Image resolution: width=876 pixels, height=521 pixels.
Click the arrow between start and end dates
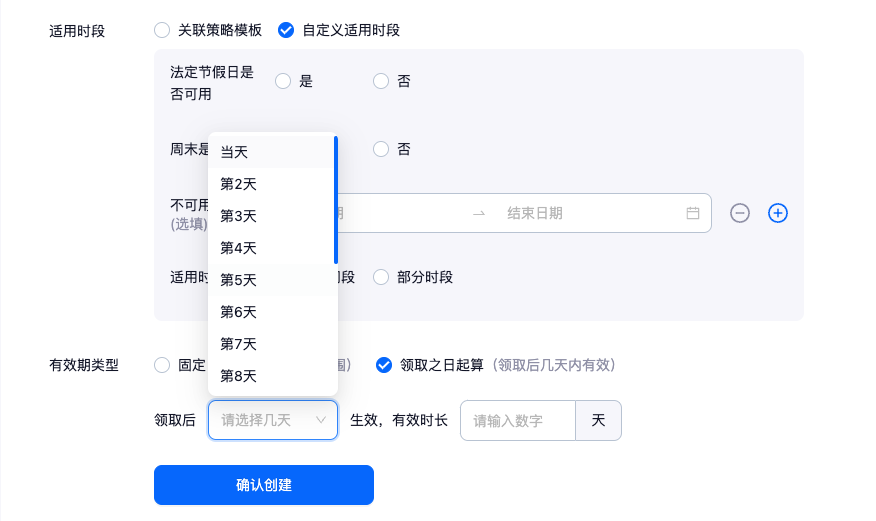tap(479, 213)
